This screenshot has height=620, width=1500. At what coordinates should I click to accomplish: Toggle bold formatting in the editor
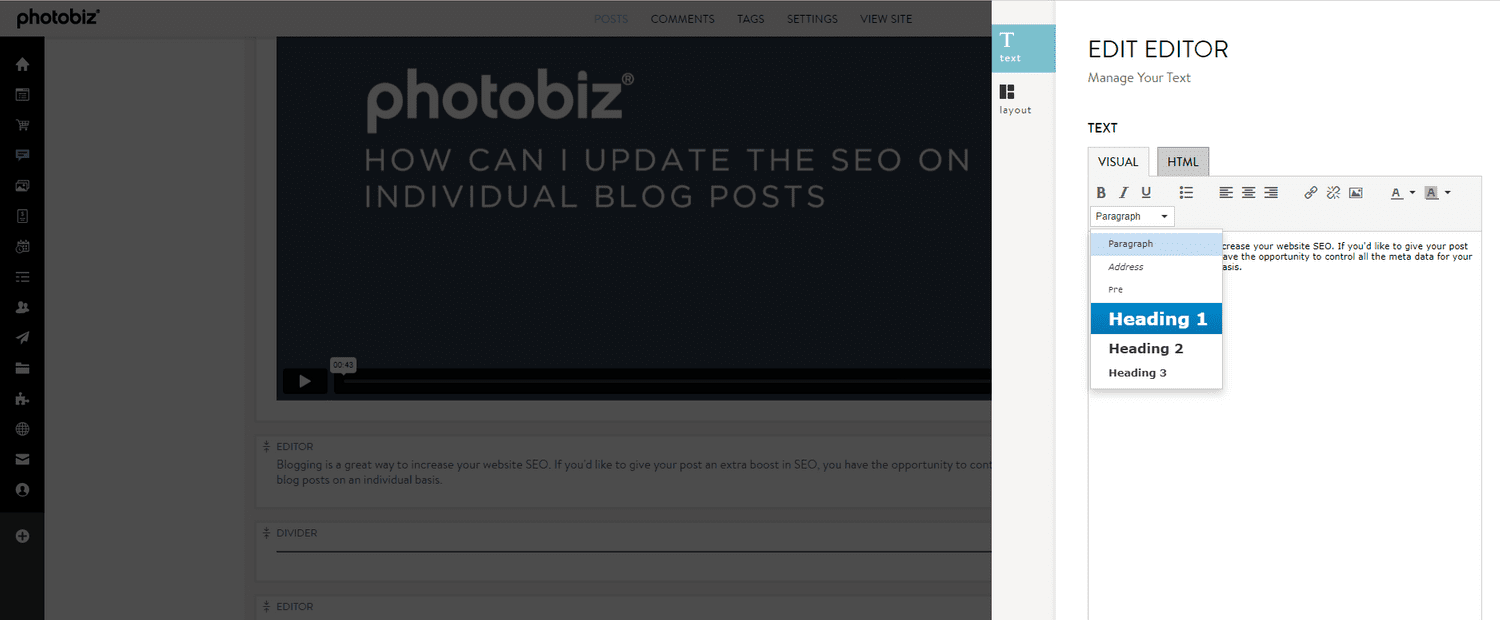coord(1101,192)
